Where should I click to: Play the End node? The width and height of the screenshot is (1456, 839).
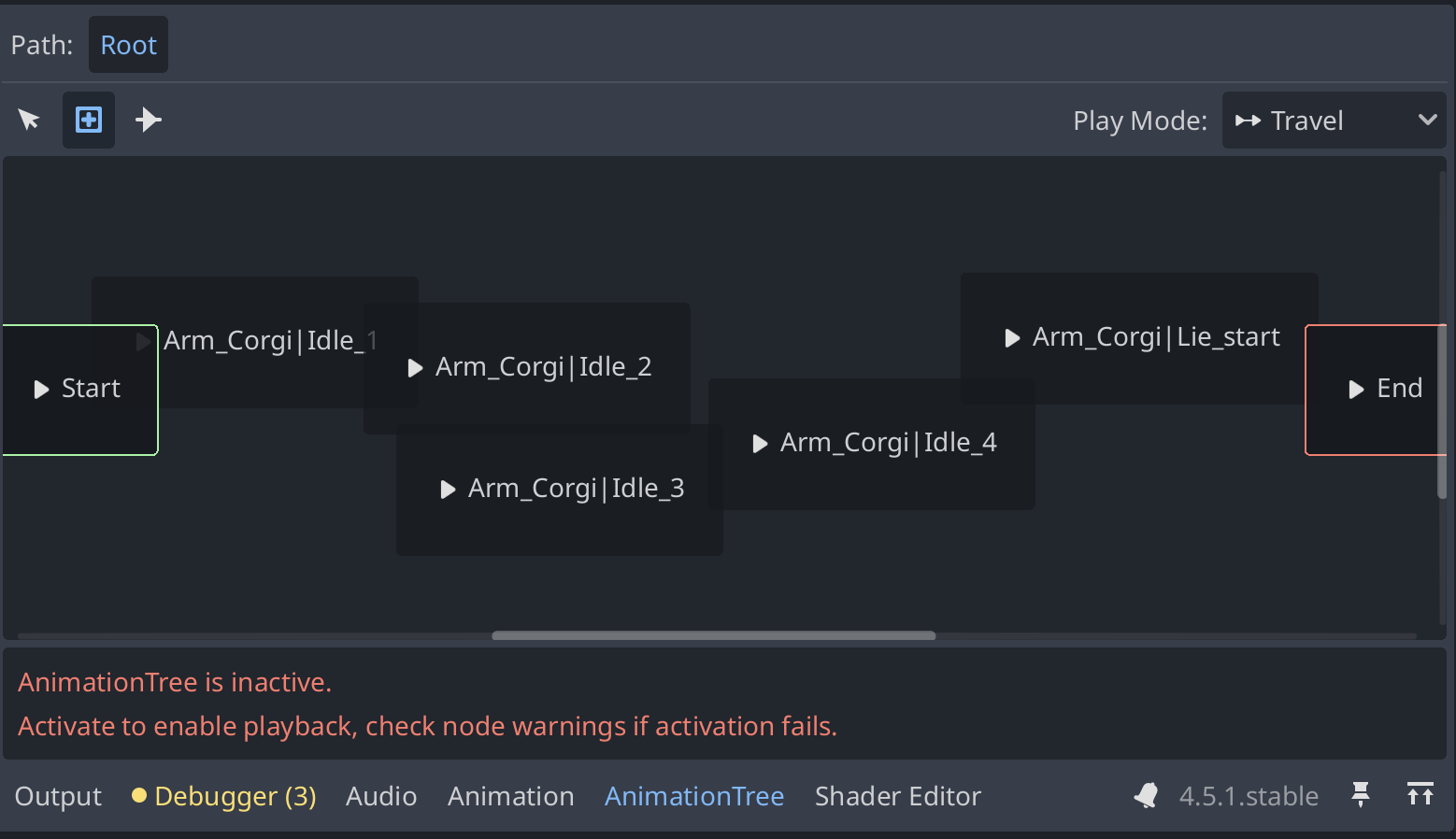tap(1356, 389)
